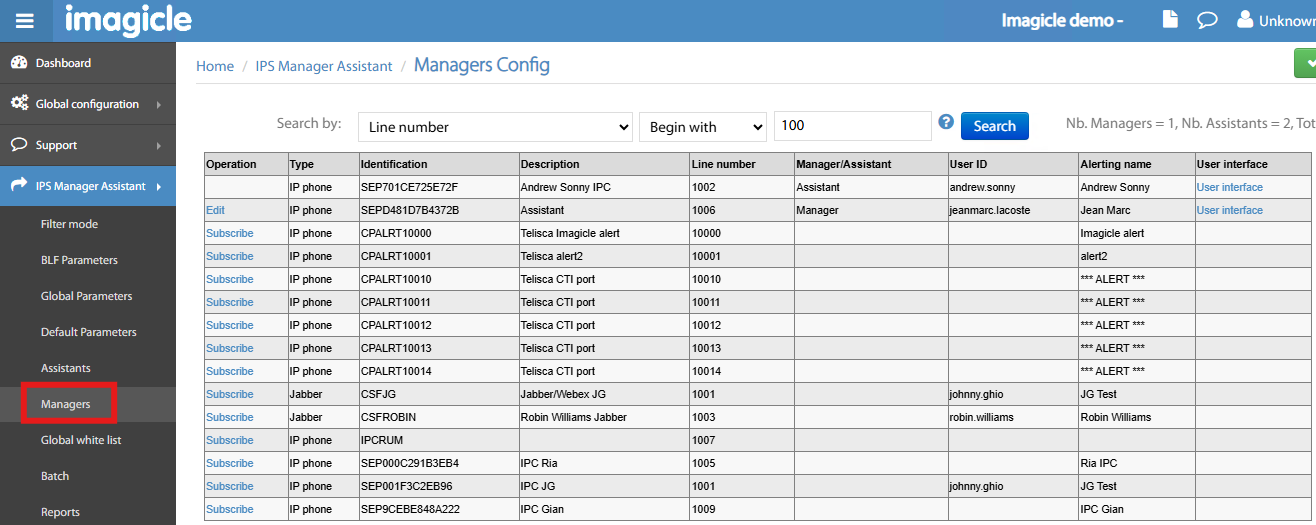Open User interface link for Andrew Sonny

pos(1229,187)
